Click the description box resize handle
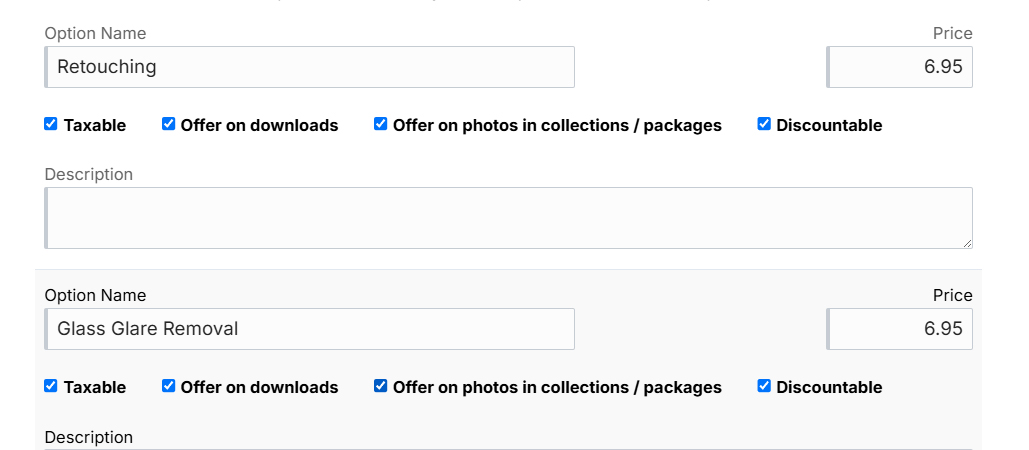This screenshot has width=1029, height=450. (967, 243)
